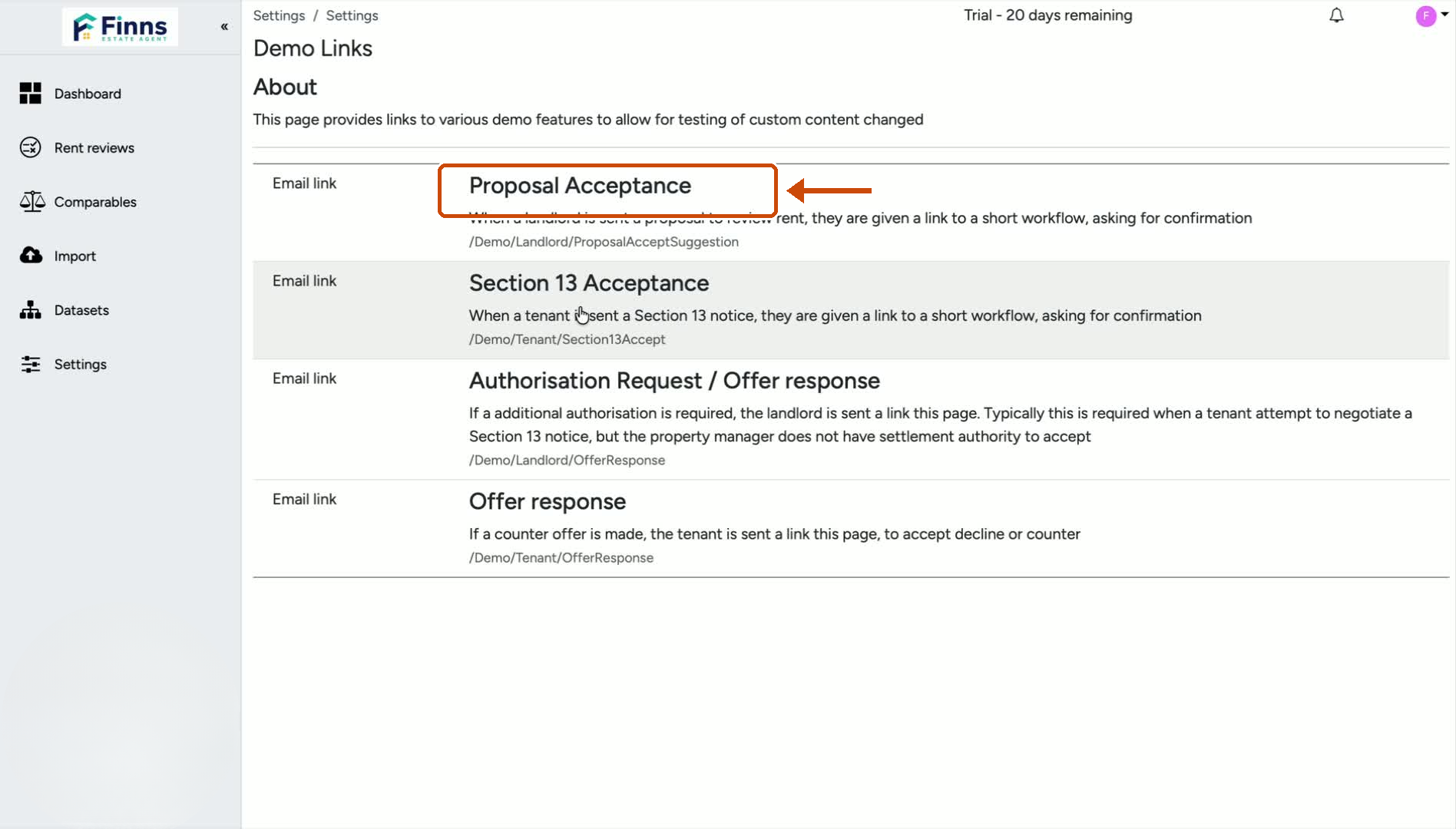
Task: Click the /Demo/Landlord/OfferResponse path
Action: click(568, 460)
